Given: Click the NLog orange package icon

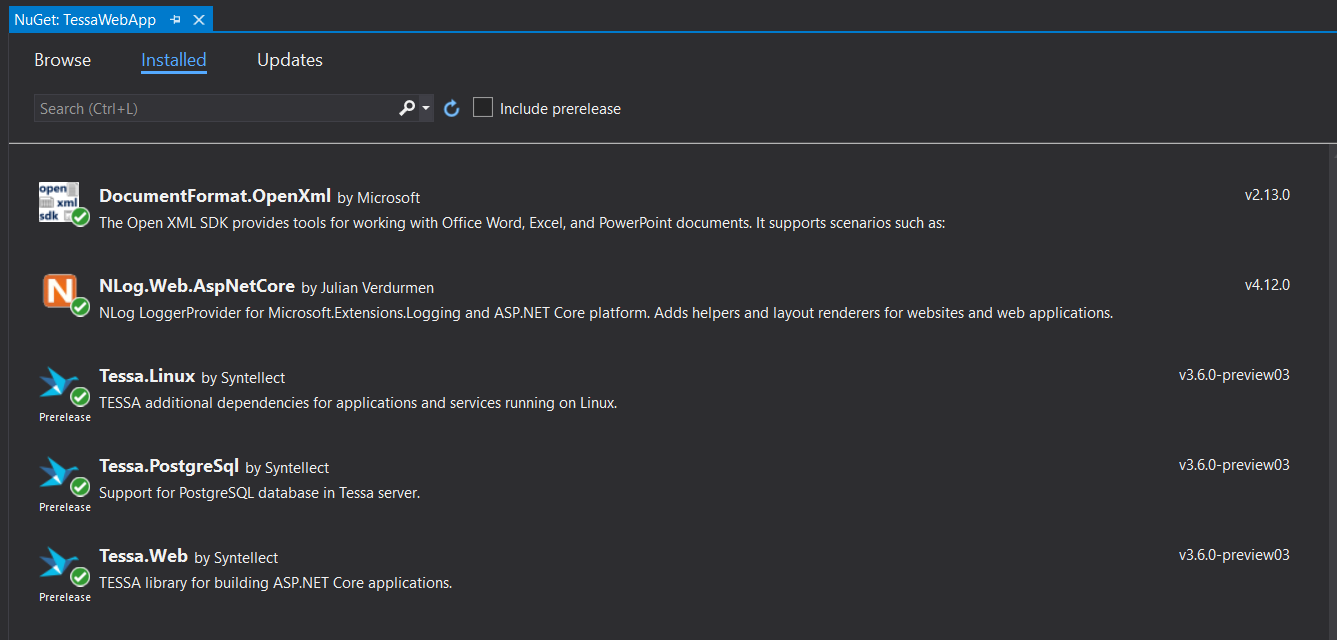Looking at the screenshot, I should click(x=59, y=291).
